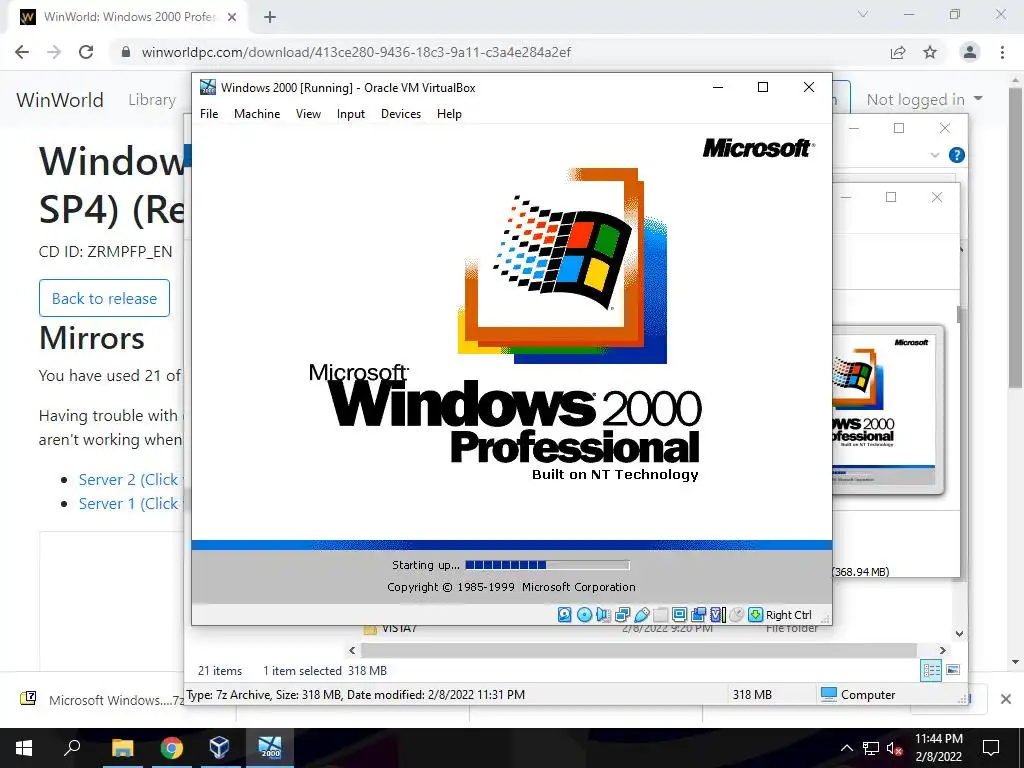Image resolution: width=1024 pixels, height=768 pixels.
Task: Close the WinWorld browser tab
Action: tap(232, 18)
